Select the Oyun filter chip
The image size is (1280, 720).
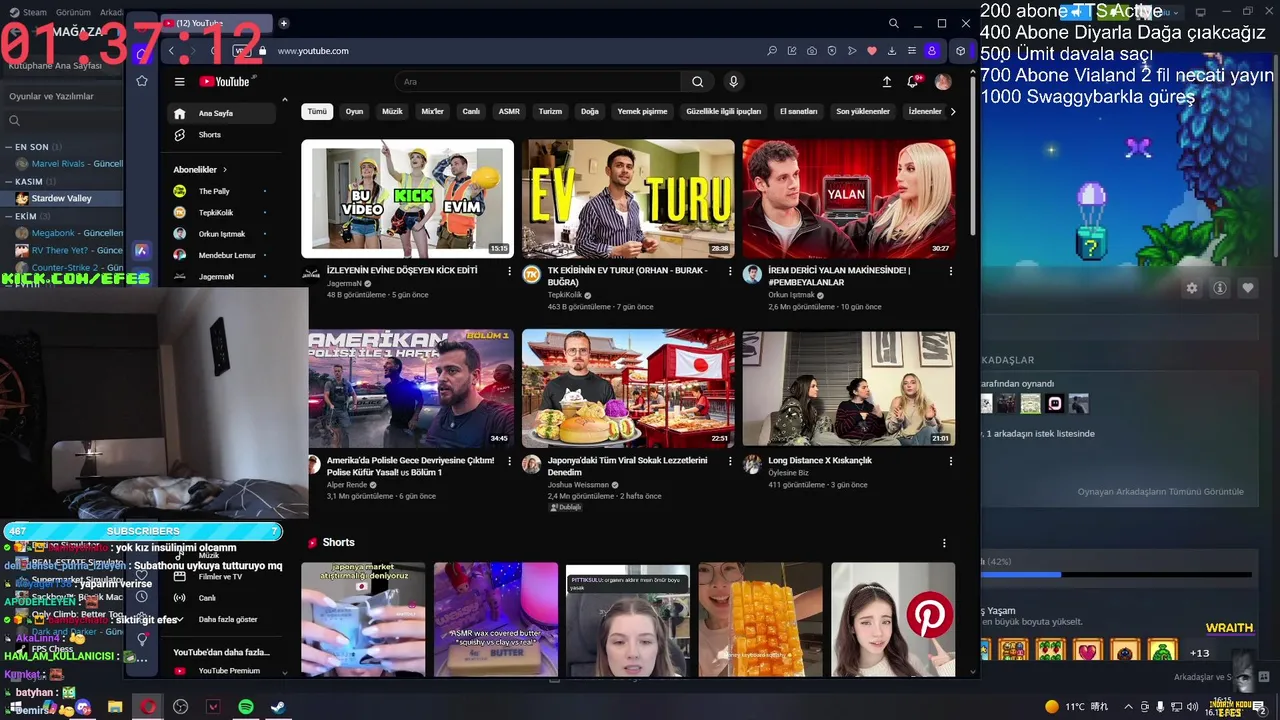point(354,111)
